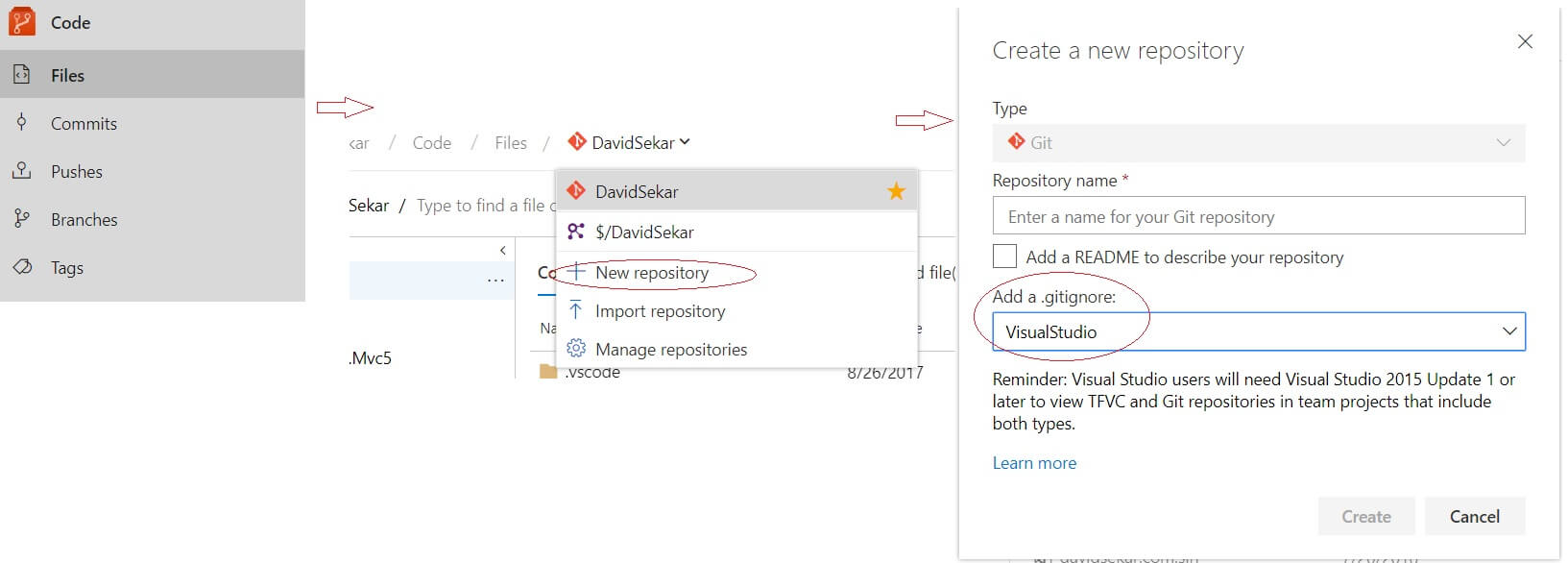The width and height of the screenshot is (1568, 563).
Task: Click Git icon beside DavidSekar breadcrumb
Action: [576, 142]
